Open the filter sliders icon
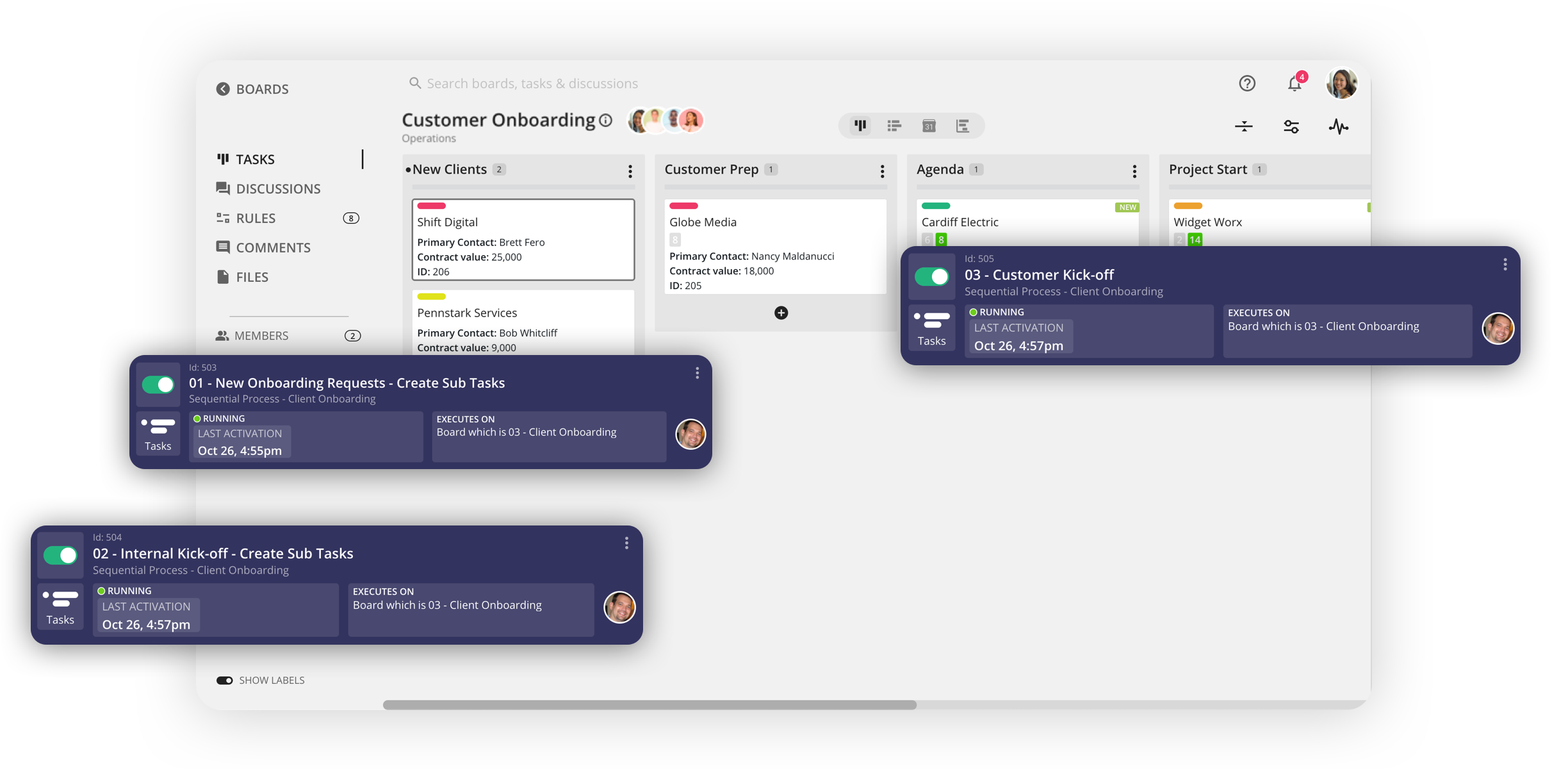Screen dimensions: 1568x769 pos(1291,126)
